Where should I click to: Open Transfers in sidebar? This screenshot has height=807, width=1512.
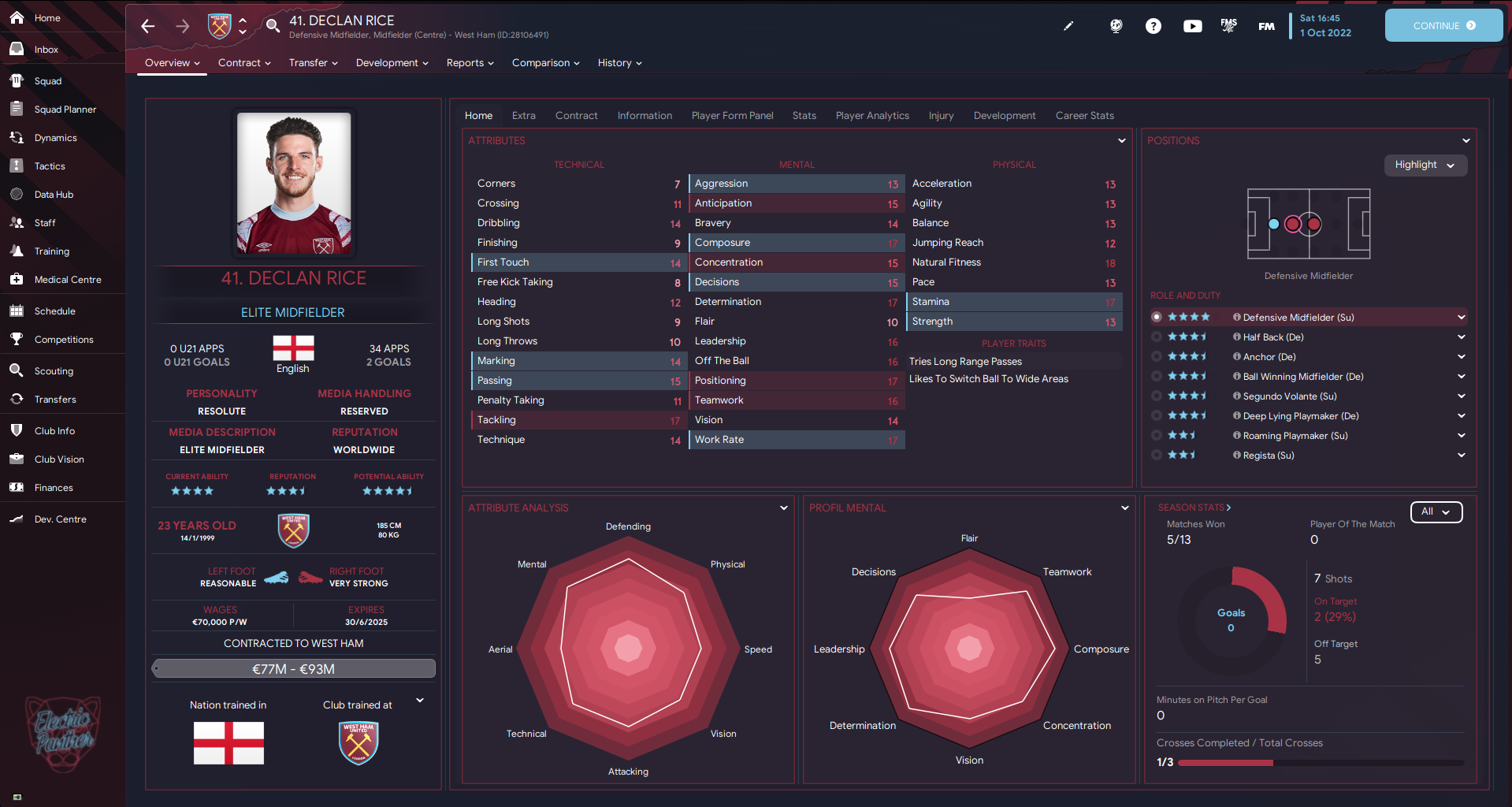[55, 400]
